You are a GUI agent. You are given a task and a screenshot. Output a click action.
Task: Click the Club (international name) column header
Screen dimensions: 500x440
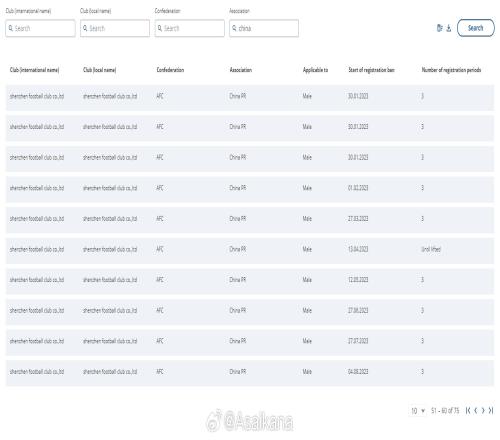35,70
